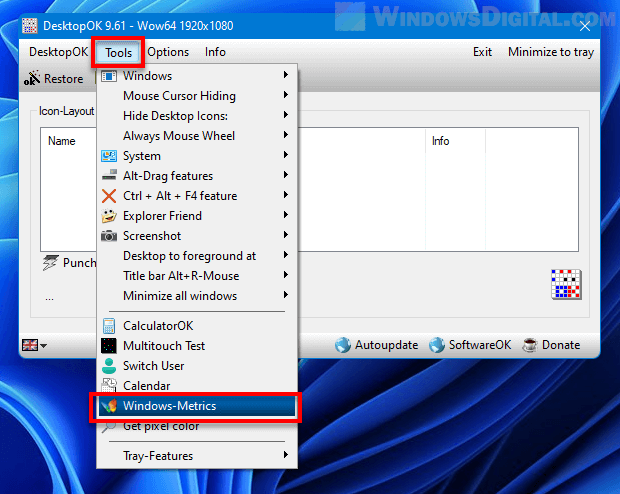Click the System monitor icon
620x494 pixels.
point(109,156)
